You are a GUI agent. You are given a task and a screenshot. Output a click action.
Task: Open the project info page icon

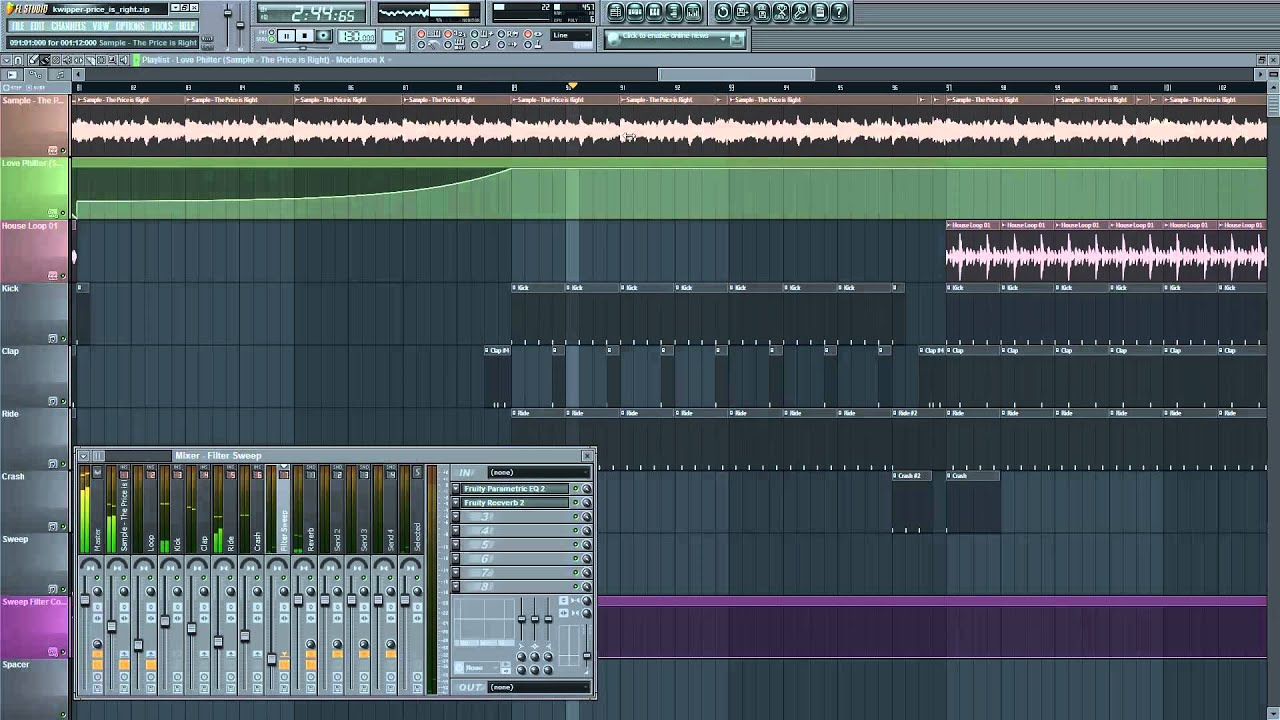(819, 12)
